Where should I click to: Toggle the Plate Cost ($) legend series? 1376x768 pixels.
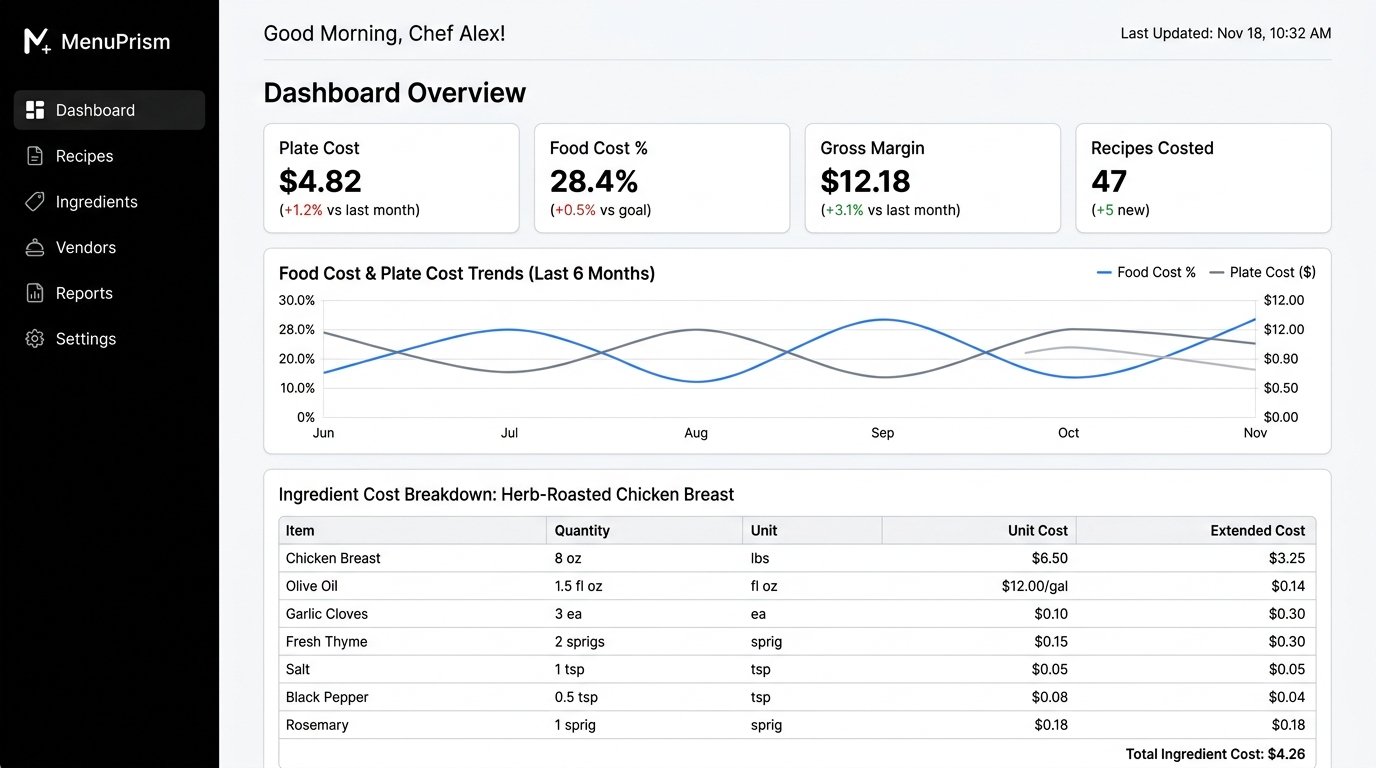[1262, 272]
